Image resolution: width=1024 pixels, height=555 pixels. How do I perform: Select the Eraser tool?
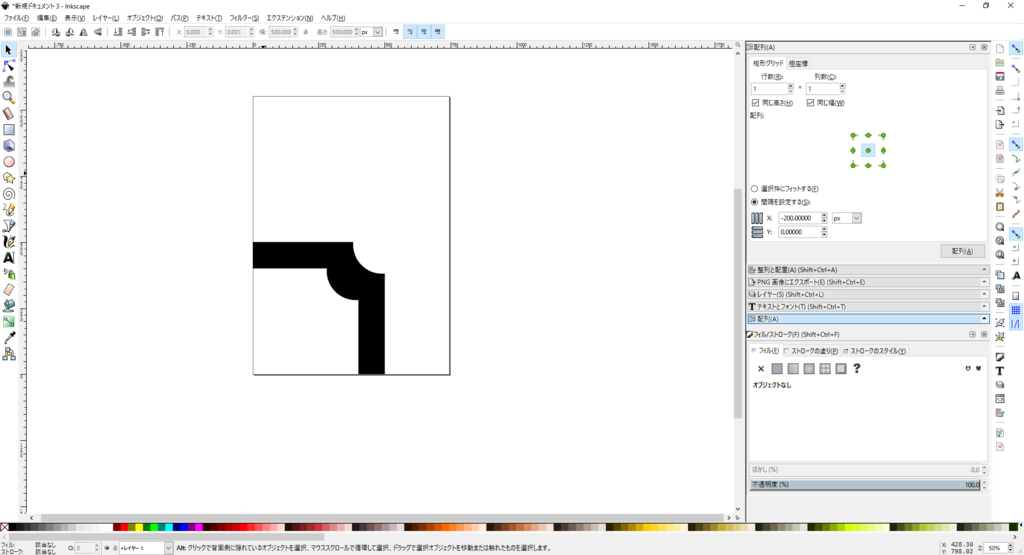pos(9,290)
